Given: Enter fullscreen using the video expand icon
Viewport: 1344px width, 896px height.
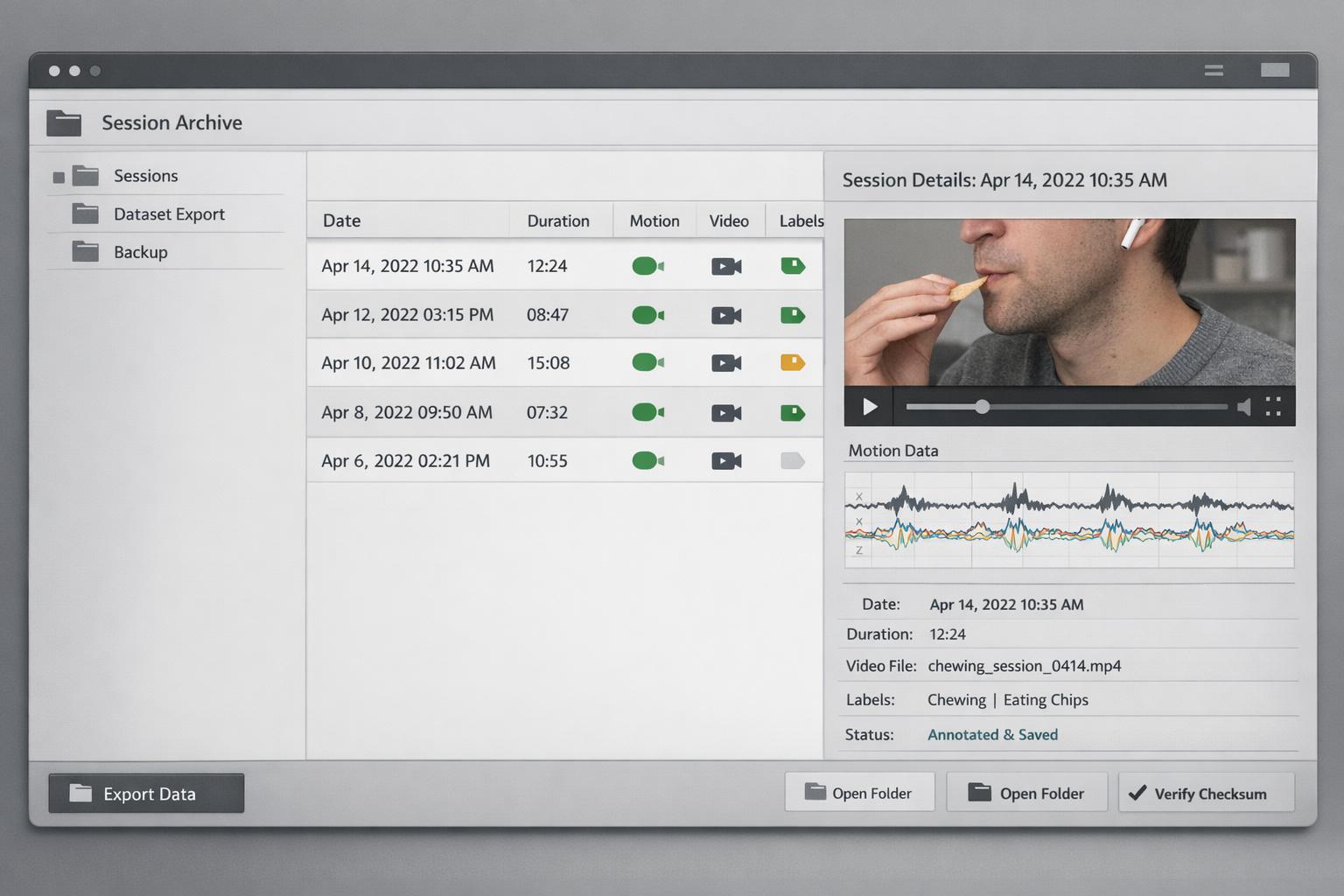Looking at the screenshot, I should pyautogui.click(x=1273, y=407).
